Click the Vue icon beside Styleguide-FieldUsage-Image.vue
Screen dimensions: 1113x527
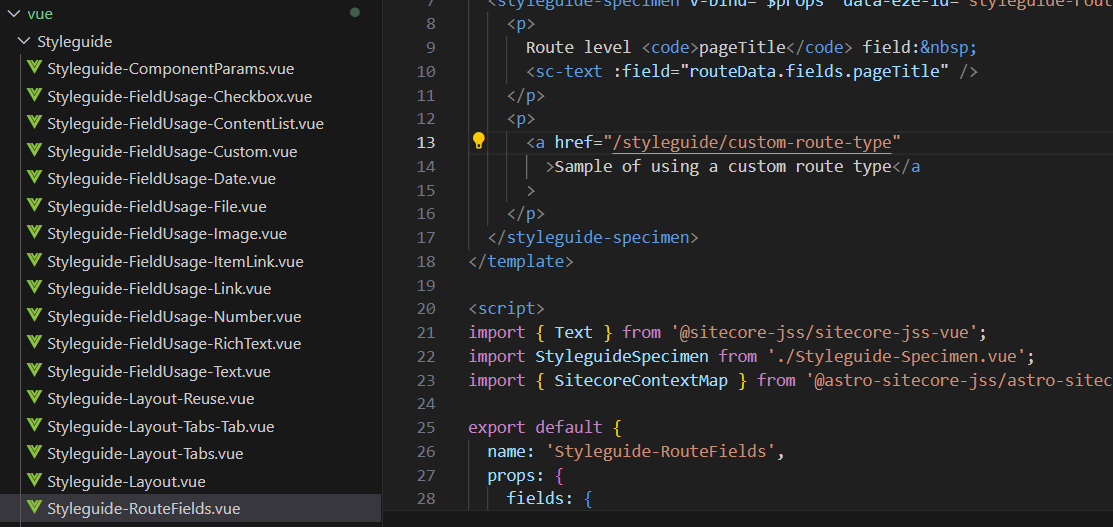click(x=35, y=234)
